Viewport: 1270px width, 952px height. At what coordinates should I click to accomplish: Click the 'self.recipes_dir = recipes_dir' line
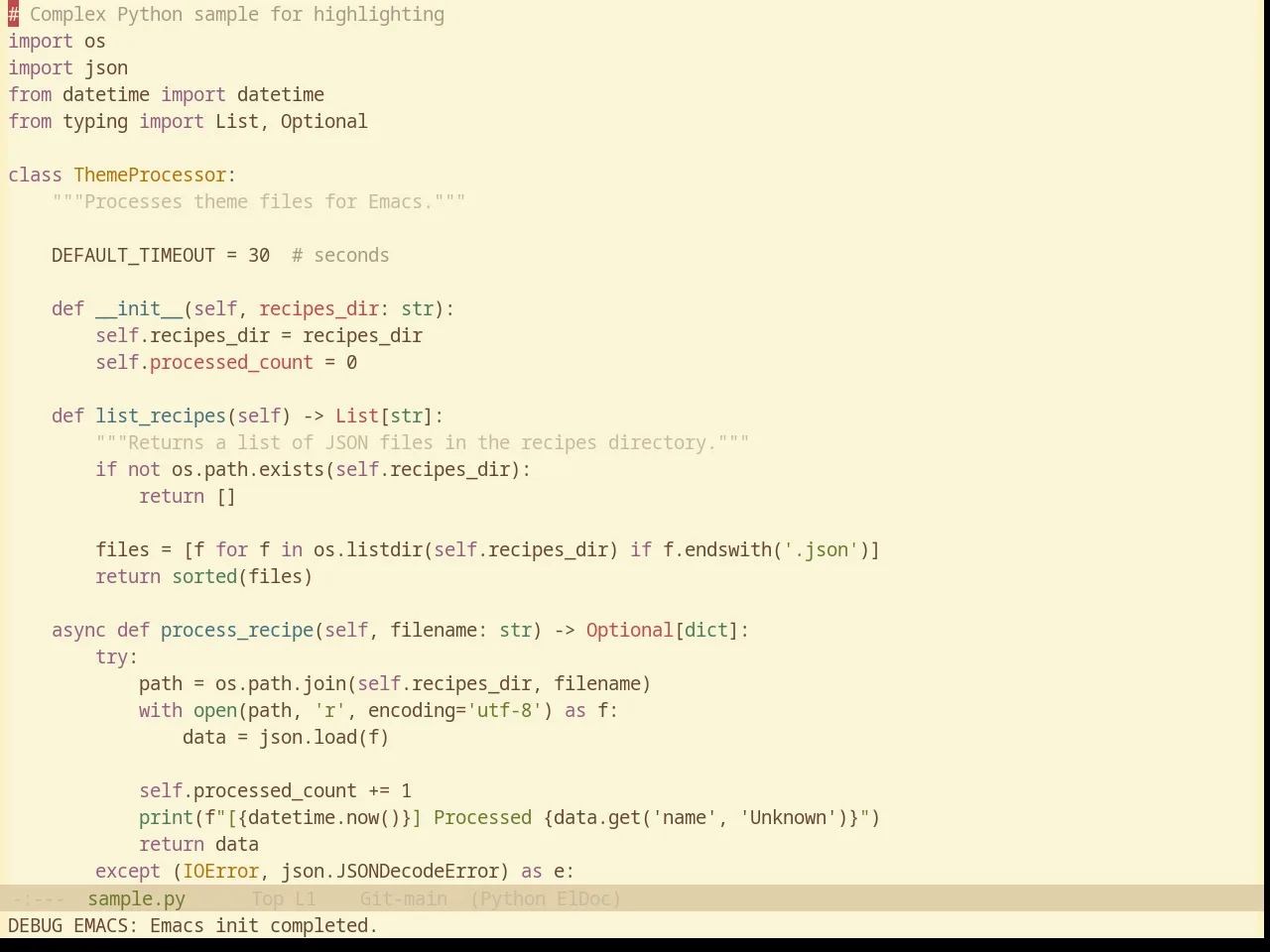click(x=259, y=335)
